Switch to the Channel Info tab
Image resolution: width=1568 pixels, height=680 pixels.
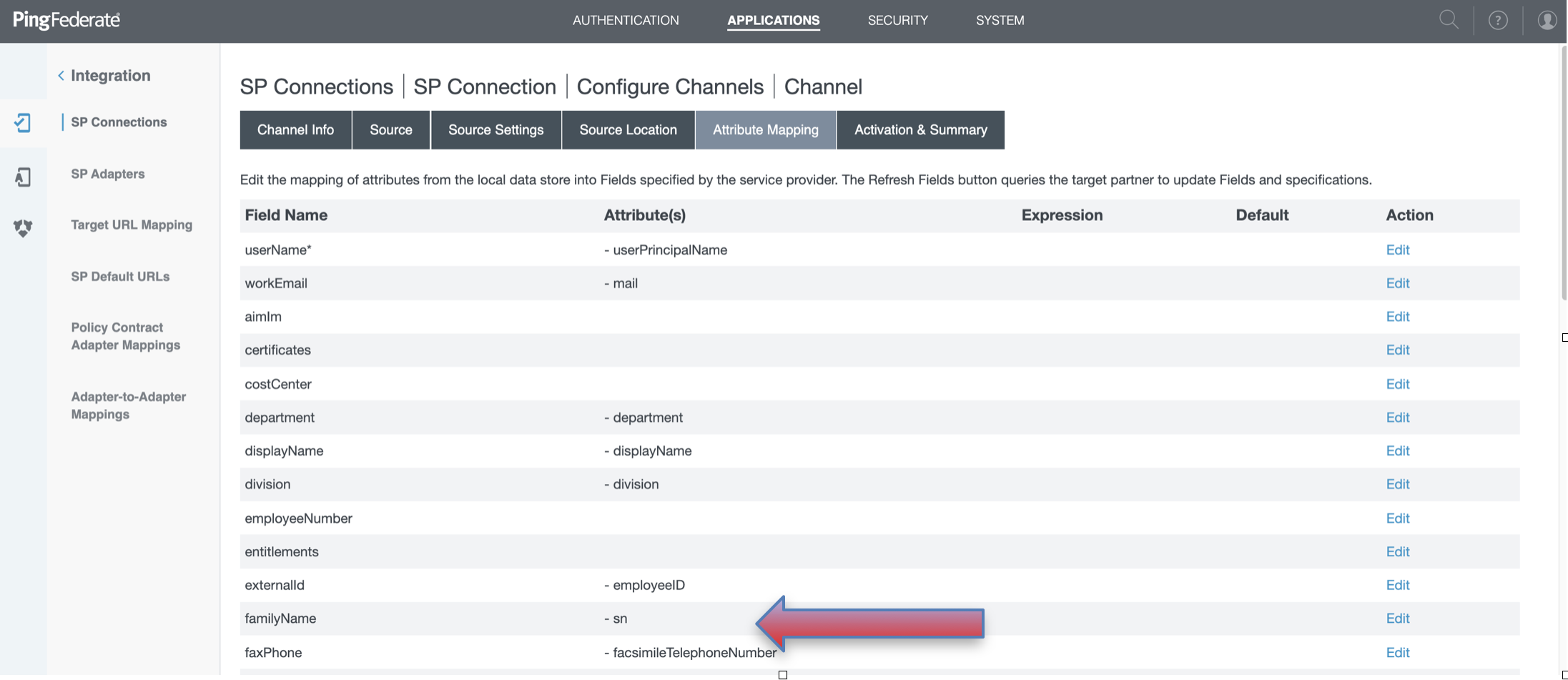(295, 130)
